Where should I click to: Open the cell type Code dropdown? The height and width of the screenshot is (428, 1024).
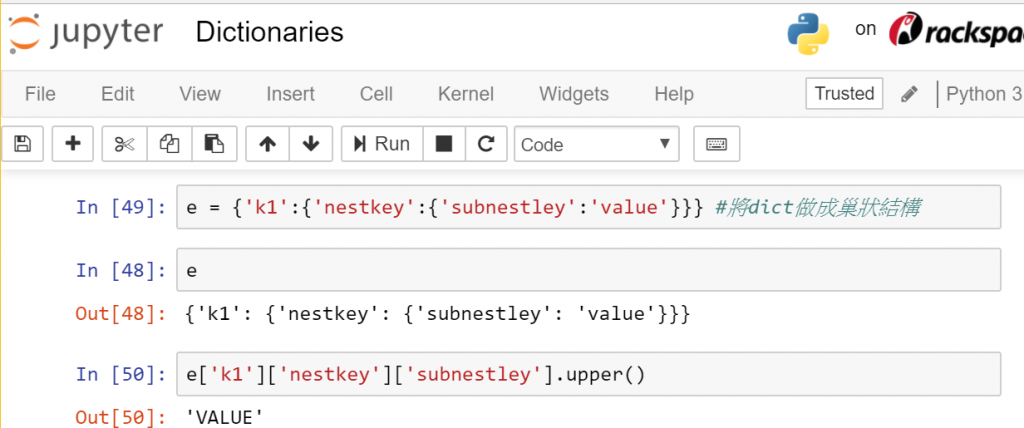(x=596, y=144)
